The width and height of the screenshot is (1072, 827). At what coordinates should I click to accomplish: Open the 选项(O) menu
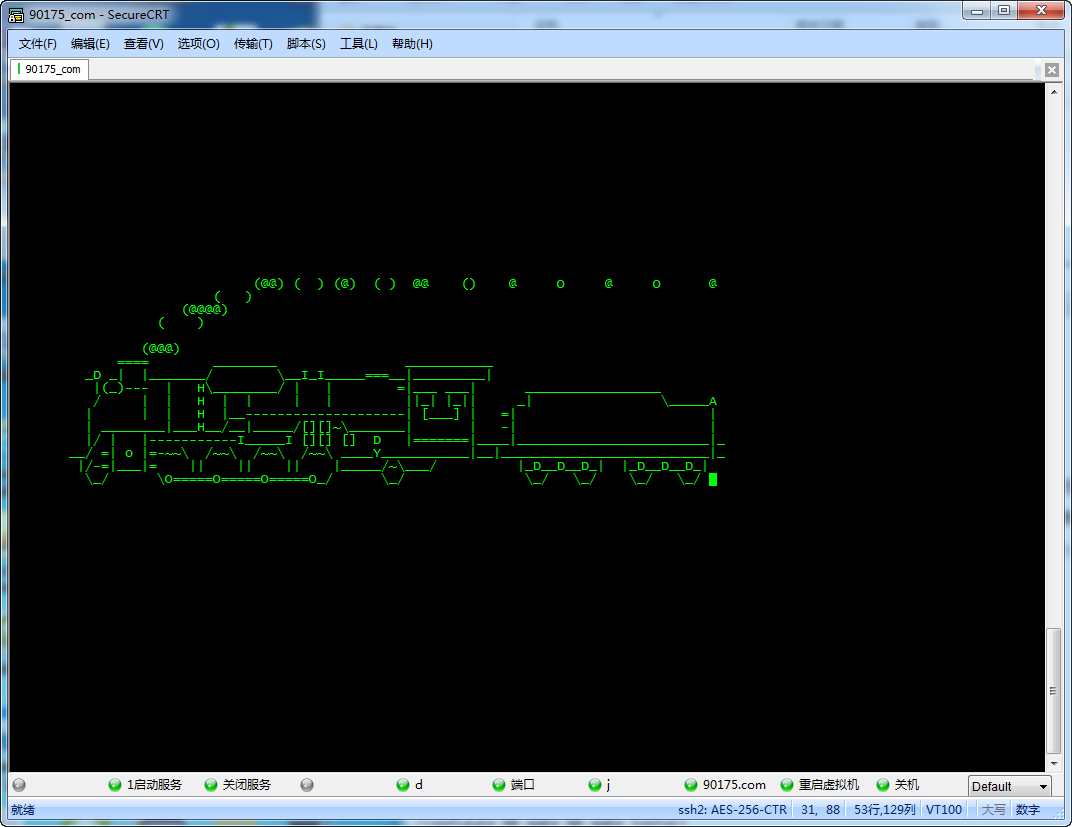[198, 44]
